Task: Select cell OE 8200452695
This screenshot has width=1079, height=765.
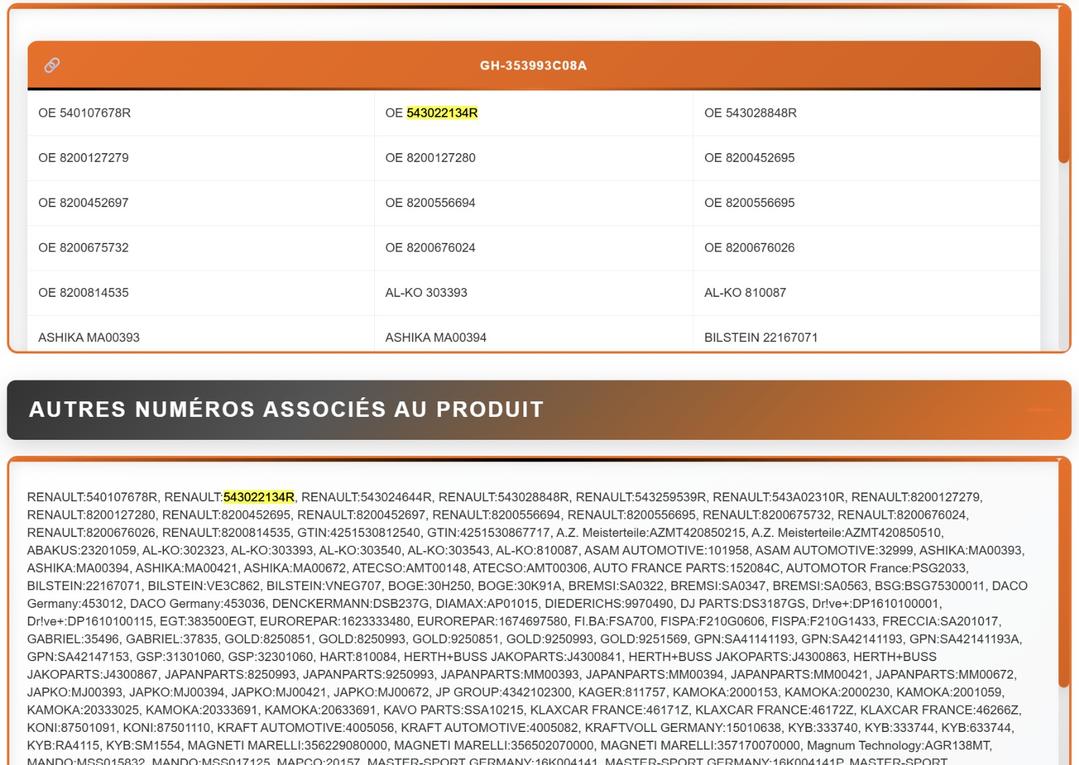Action: (x=866, y=158)
